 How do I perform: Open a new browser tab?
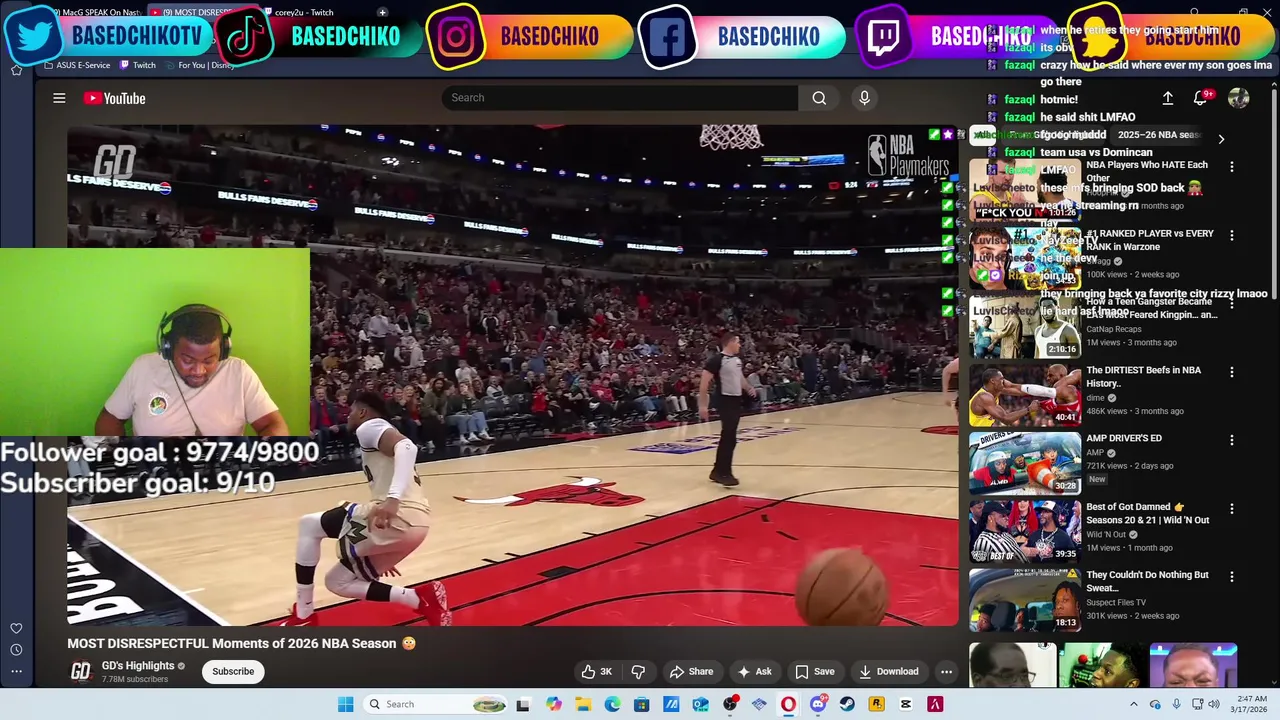tap(382, 12)
